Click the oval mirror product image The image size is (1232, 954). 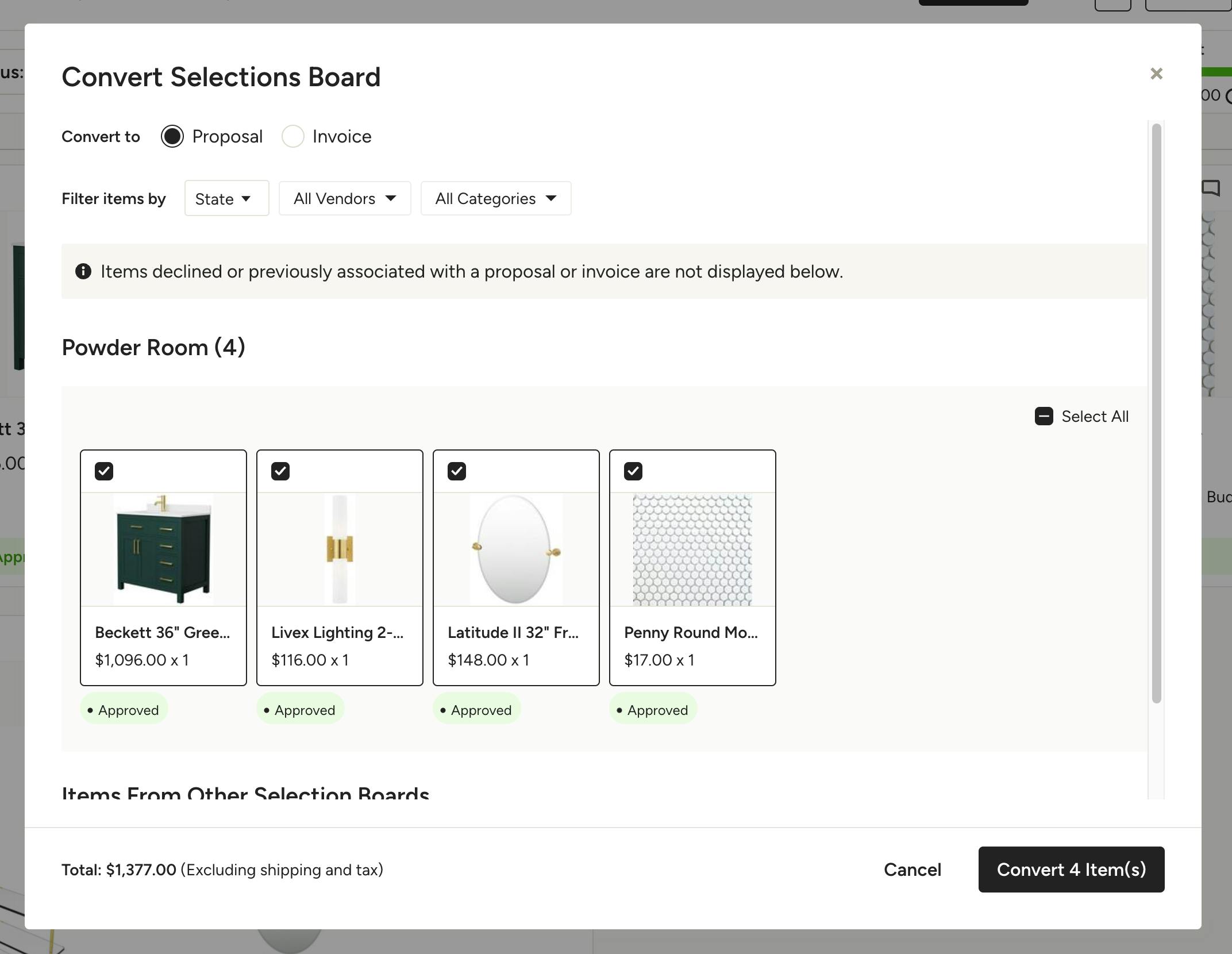point(516,549)
